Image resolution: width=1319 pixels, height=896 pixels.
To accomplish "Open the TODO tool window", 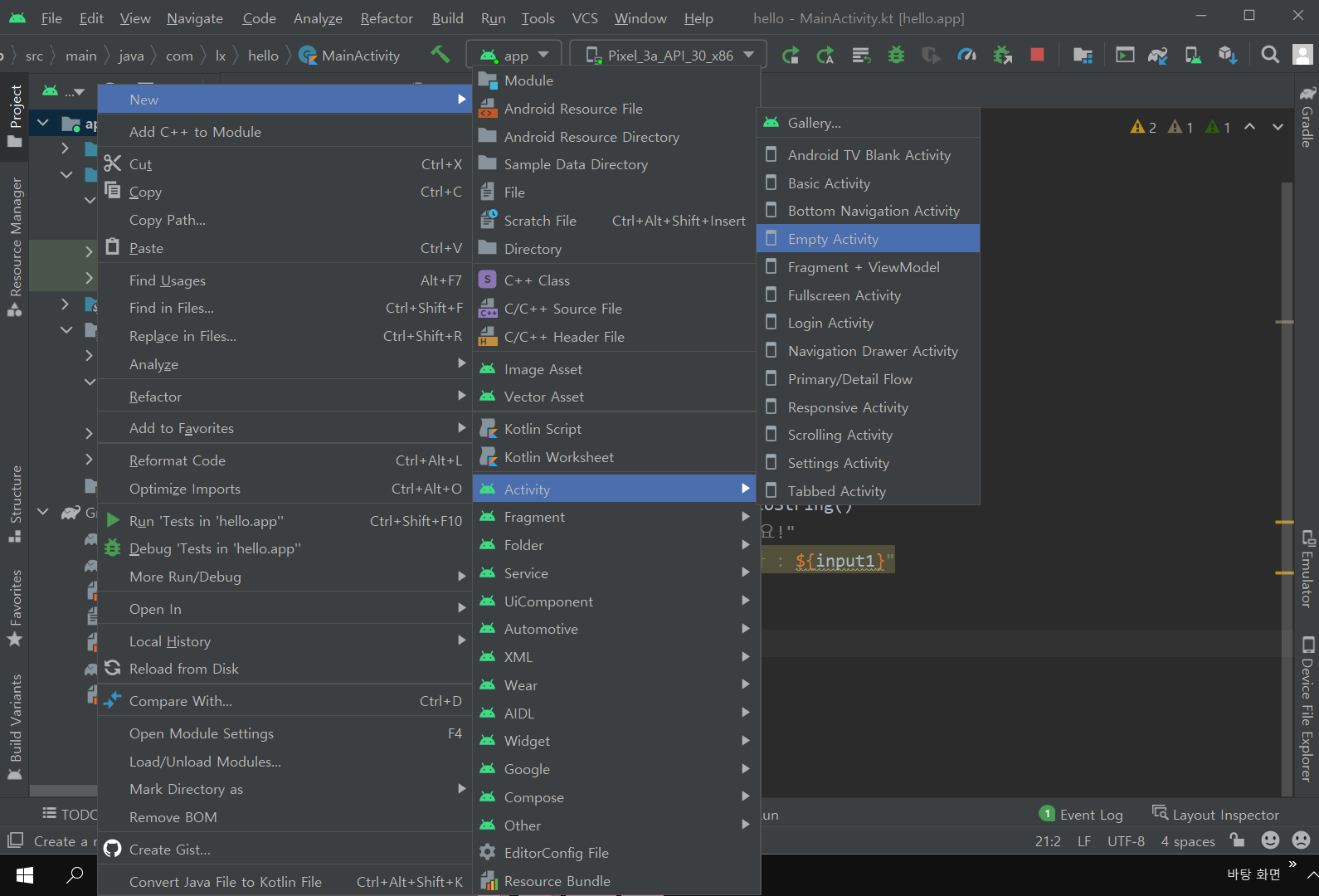I will point(70,815).
